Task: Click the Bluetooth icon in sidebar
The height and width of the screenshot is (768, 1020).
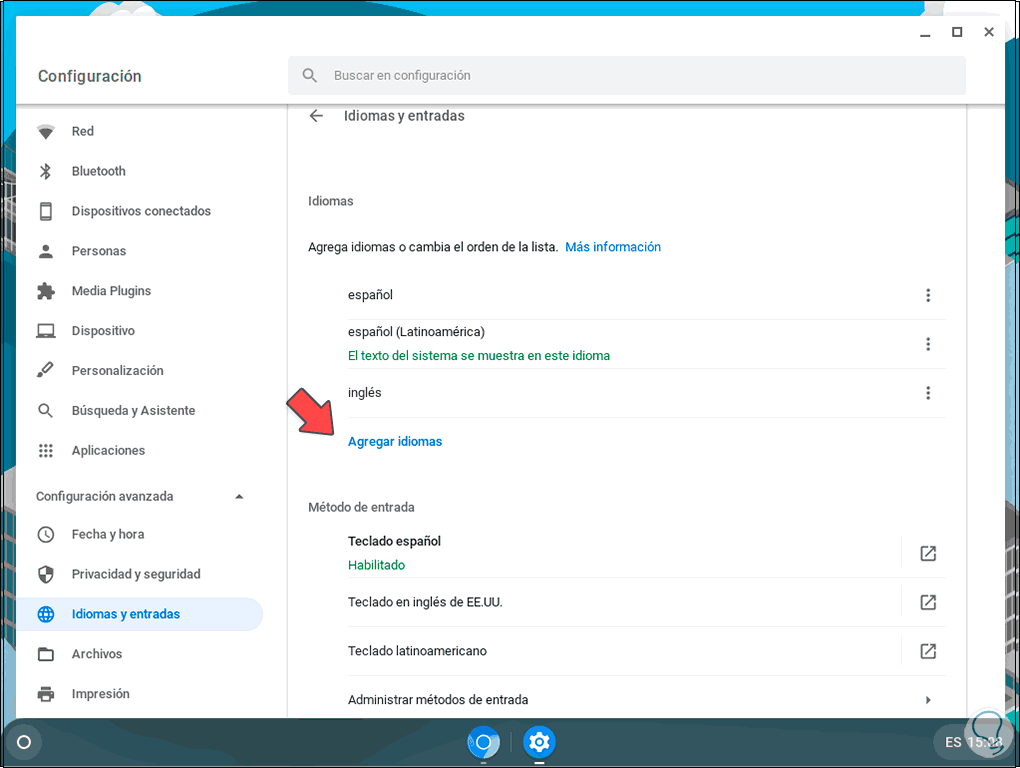Action: (46, 171)
